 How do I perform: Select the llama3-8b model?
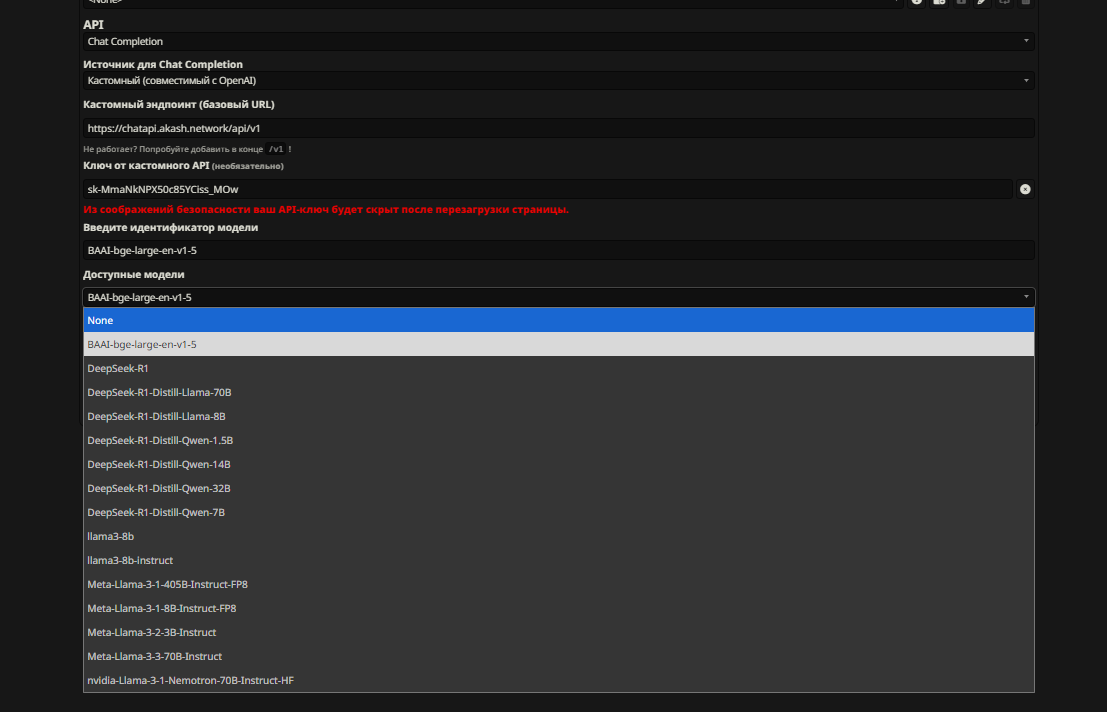[x=558, y=536]
